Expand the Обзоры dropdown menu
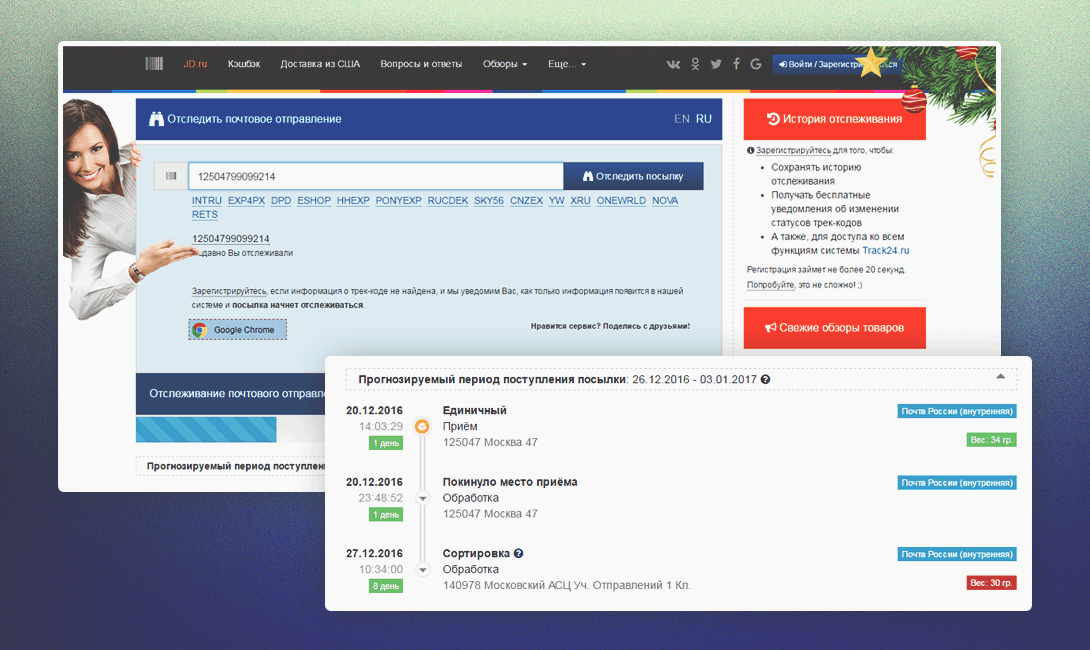Image resolution: width=1090 pixels, height=650 pixels. pyautogui.click(x=504, y=64)
